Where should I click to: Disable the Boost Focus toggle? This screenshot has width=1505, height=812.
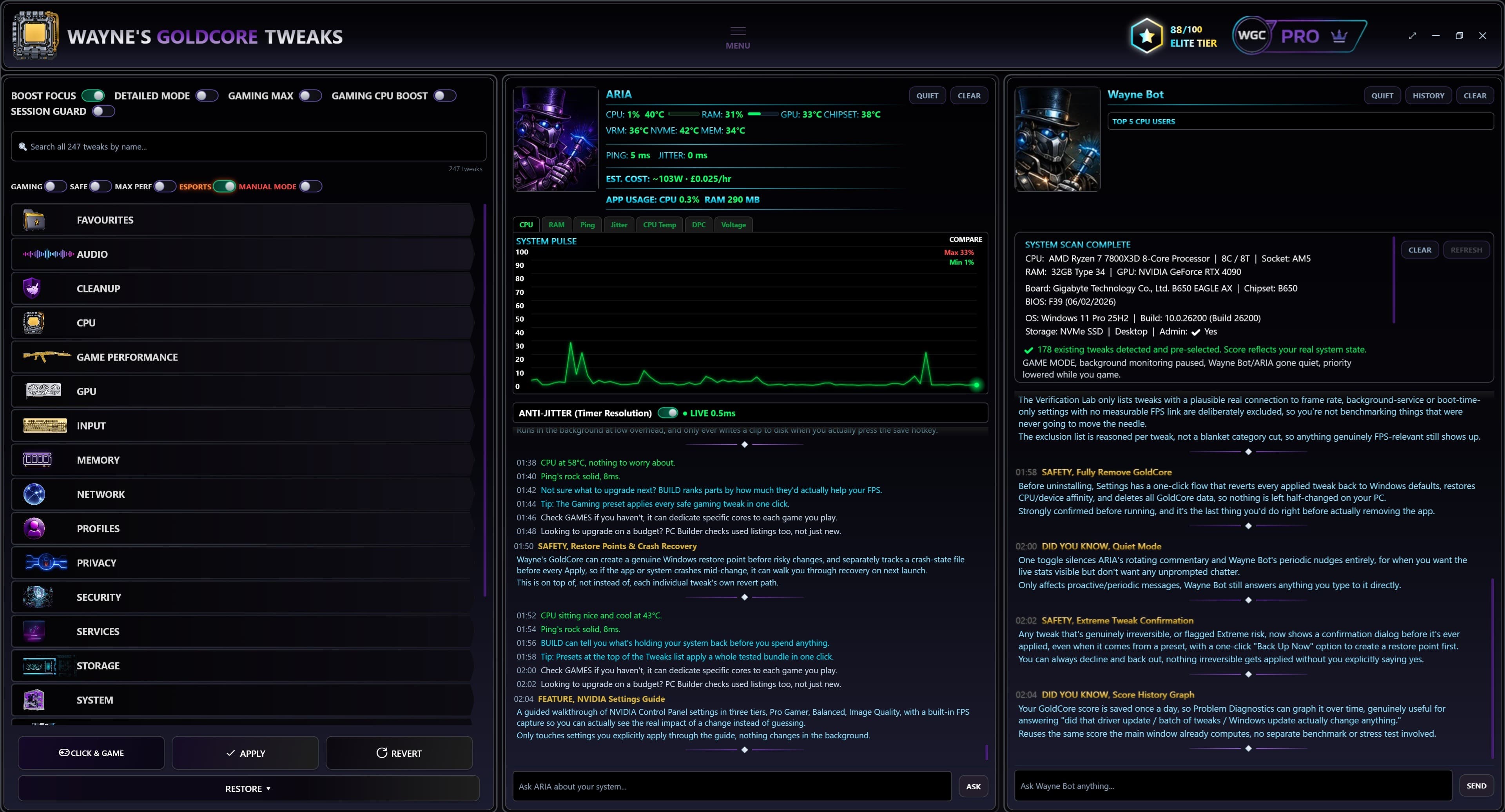tap(94, 96)
